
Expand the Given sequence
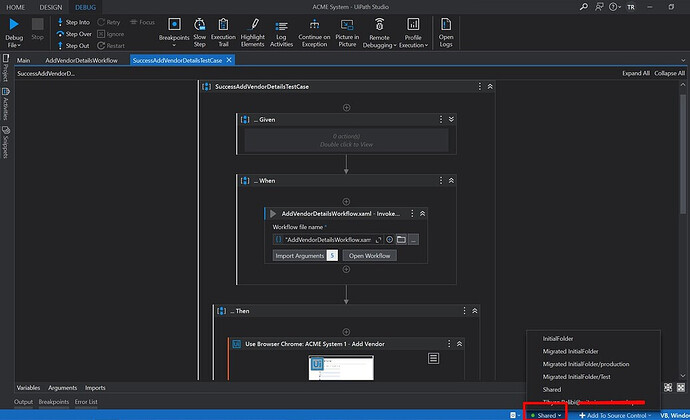pos(451,119)
